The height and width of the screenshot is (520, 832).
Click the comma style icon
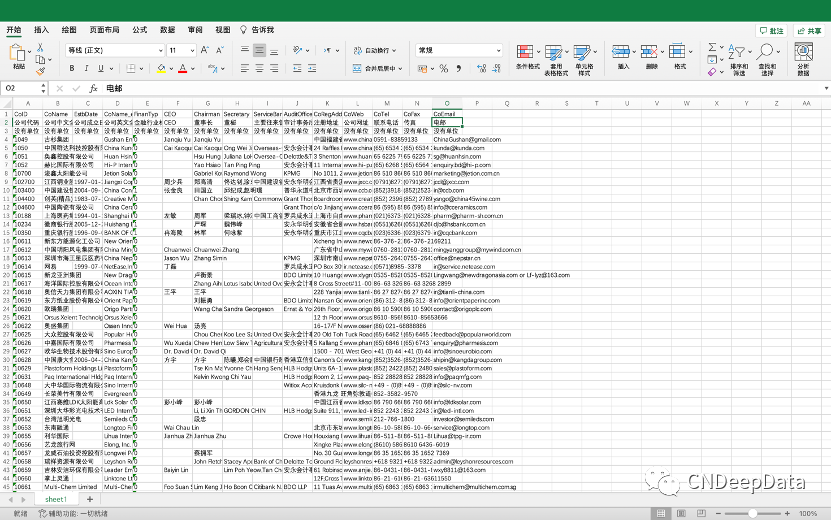pos(458,68)
